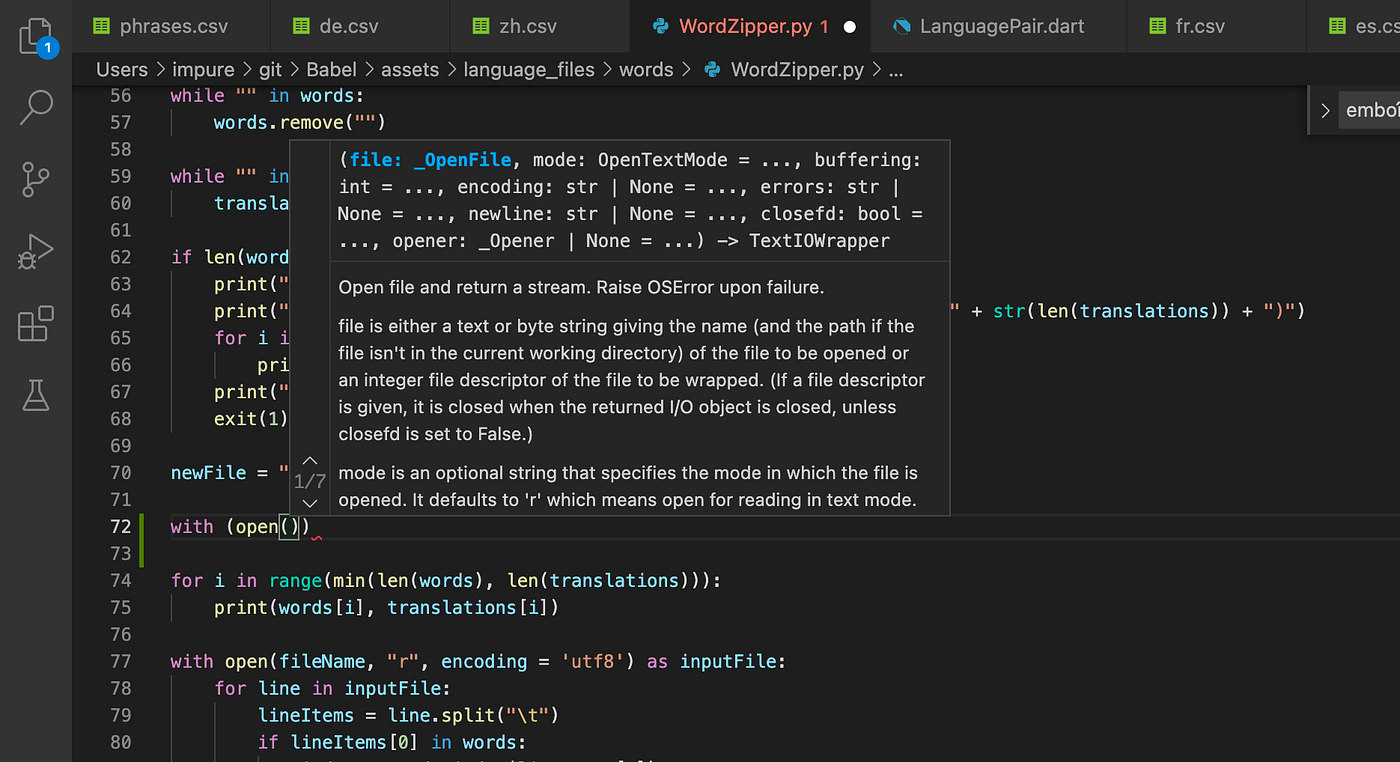Select the language_files breadcrumb folder
The width and height of the screenshot is (1400, 762).
(x=529, y=69)
